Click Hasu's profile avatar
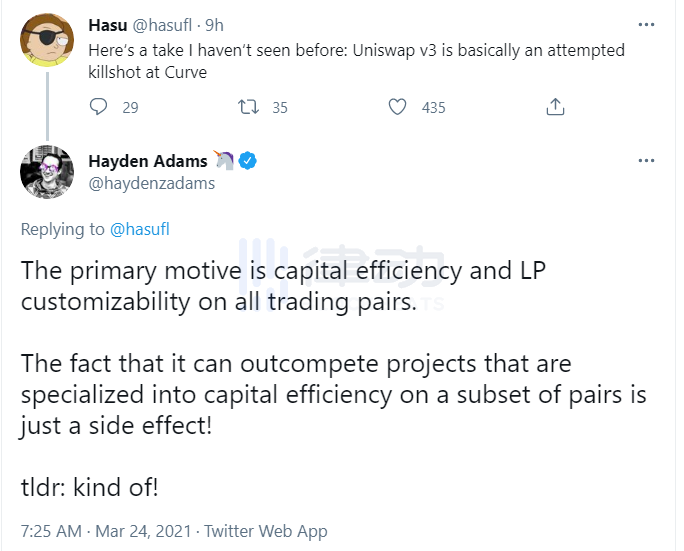 tap(47, 39)
